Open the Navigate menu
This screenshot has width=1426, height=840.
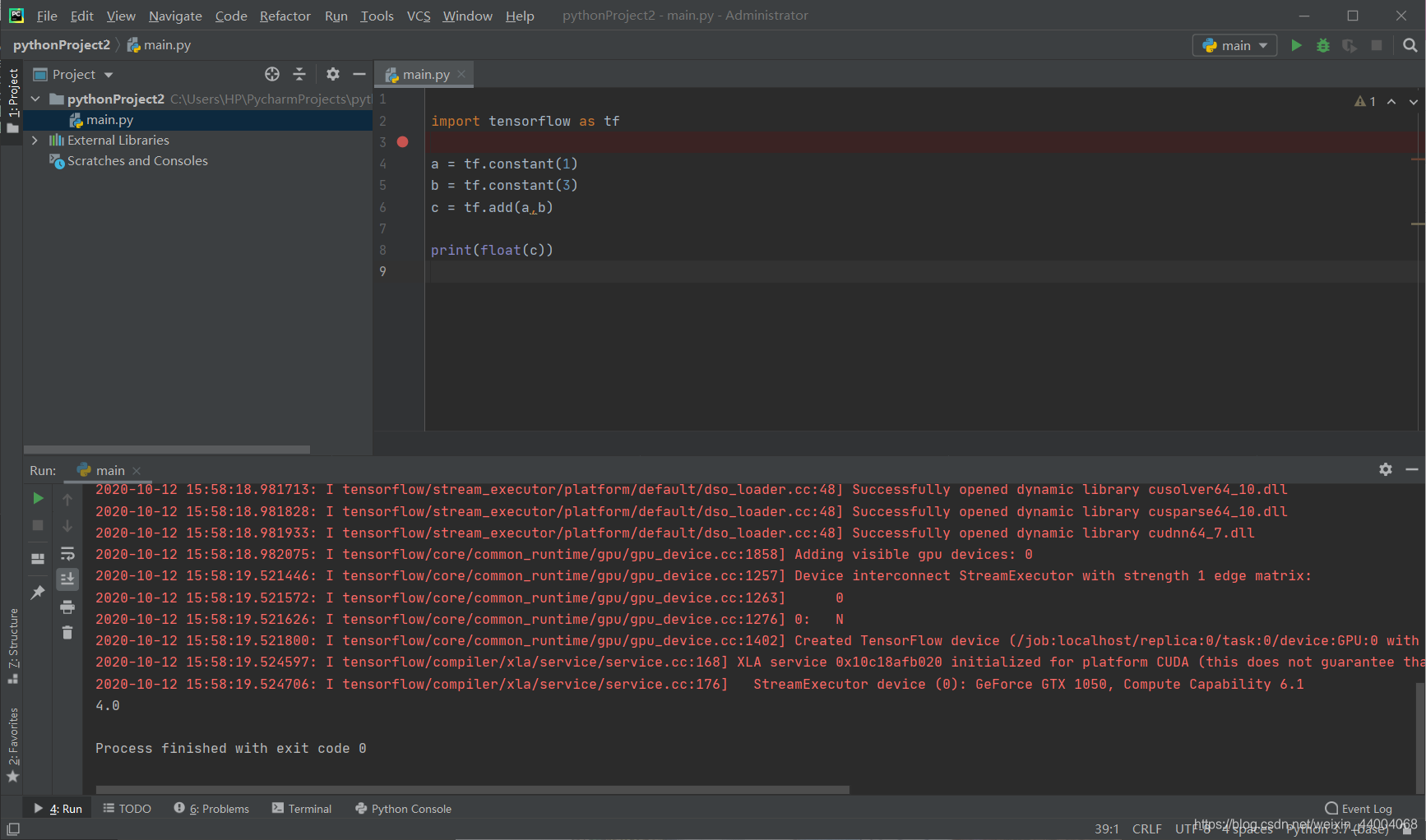pos(175,16)
